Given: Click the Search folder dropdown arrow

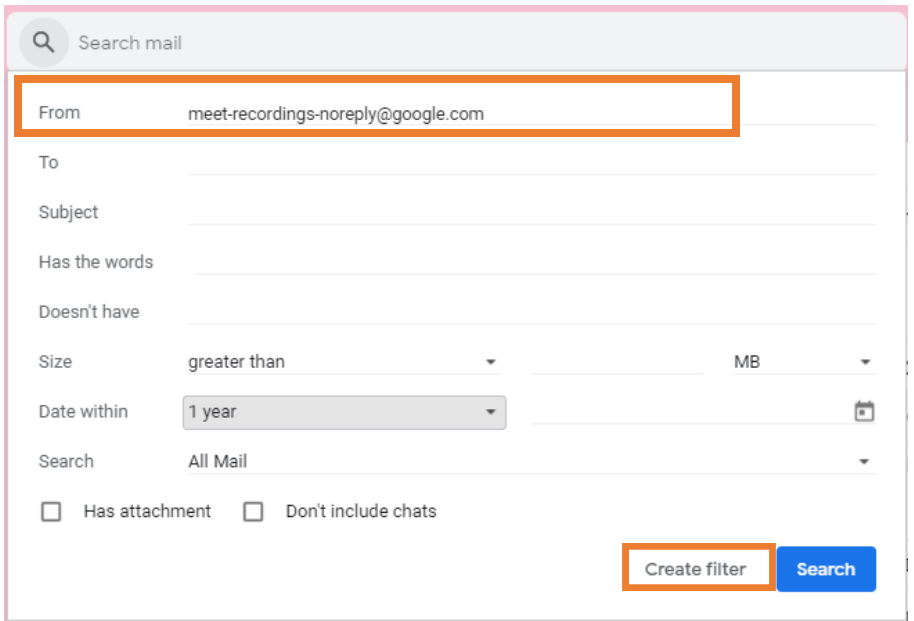Looking at the screenshot, I should tap(864, 461).
